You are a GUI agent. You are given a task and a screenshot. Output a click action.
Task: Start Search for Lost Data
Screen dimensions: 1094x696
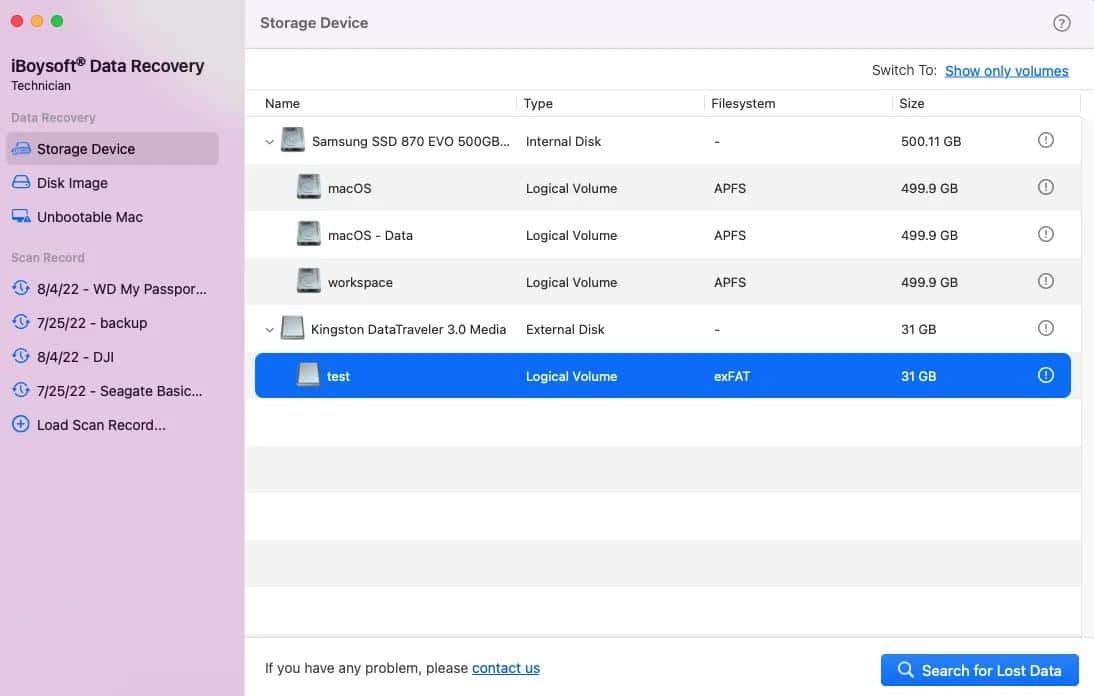tap(980, 670)
